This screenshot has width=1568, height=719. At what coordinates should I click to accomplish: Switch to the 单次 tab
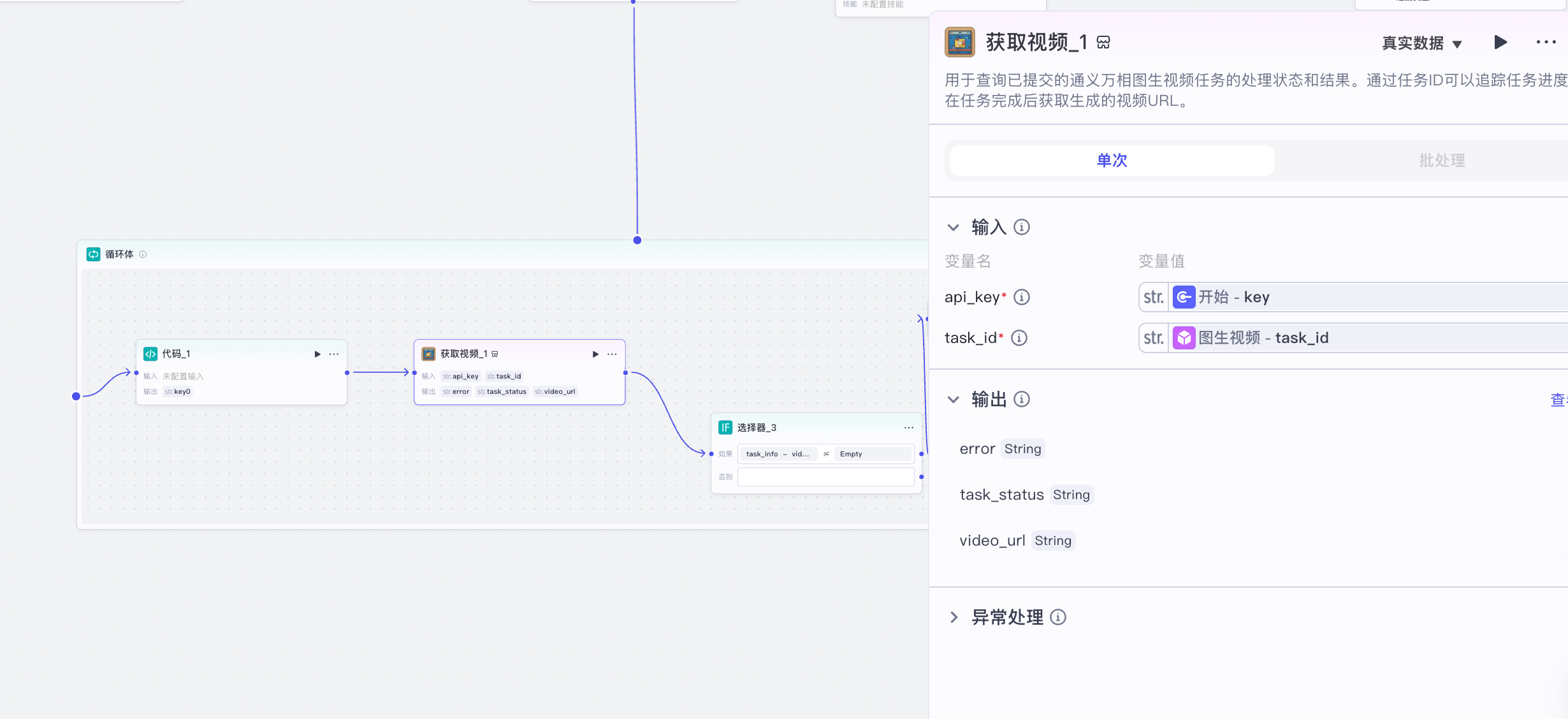point(1112,161)
